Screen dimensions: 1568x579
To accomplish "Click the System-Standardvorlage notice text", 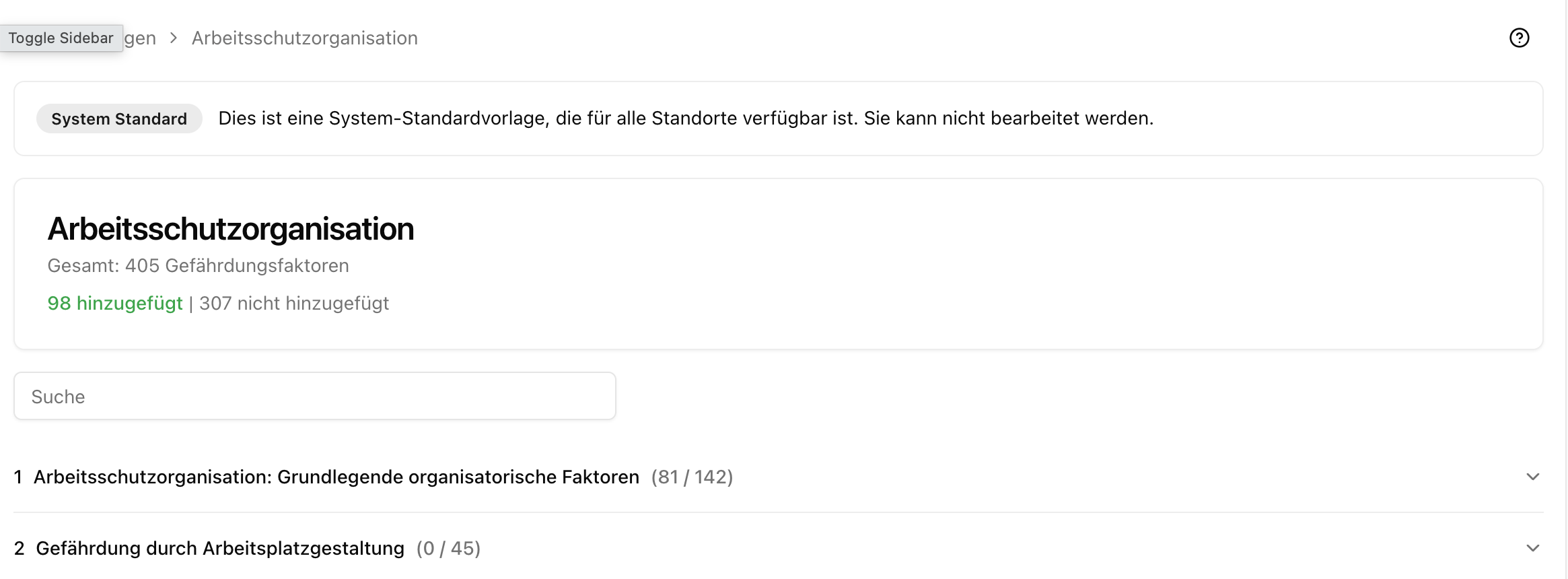I will click(x=685, y=118).
